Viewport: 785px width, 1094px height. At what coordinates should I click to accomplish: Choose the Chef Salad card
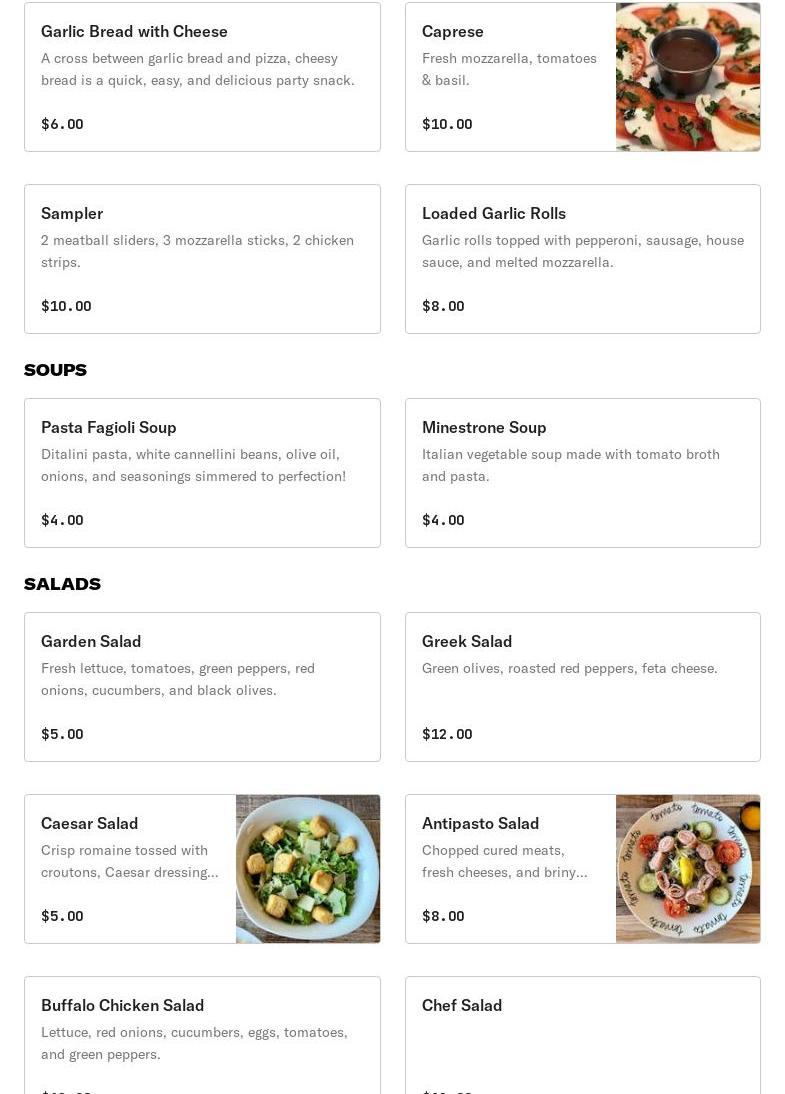582,1035
